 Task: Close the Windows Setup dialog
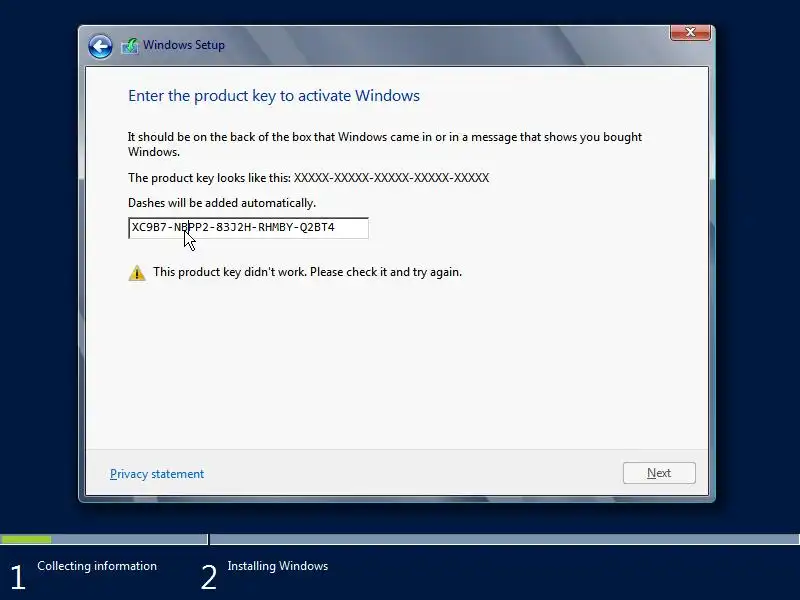(x=690, y=33)
